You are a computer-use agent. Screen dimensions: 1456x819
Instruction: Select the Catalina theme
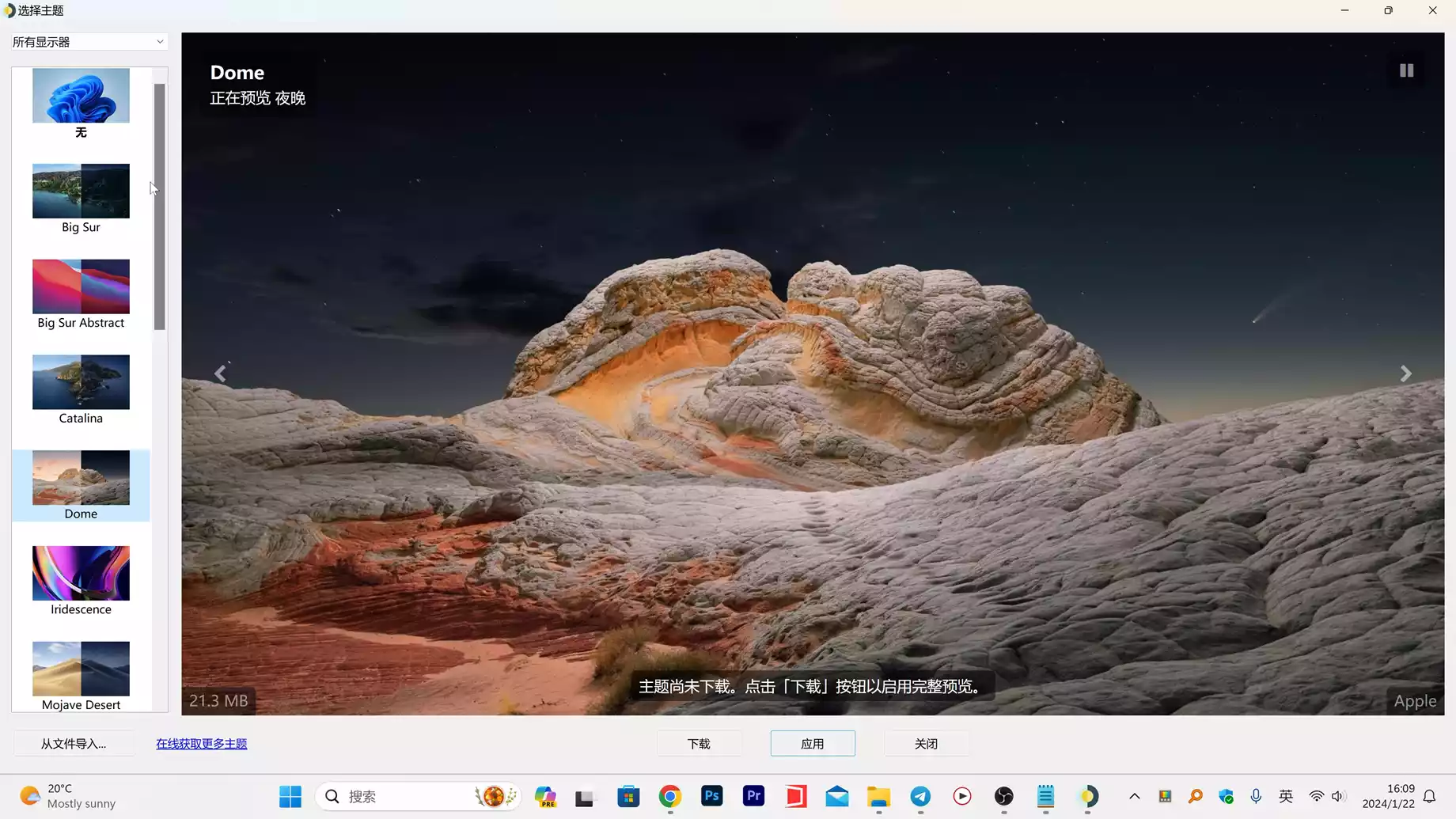click(x=81, y=382)
